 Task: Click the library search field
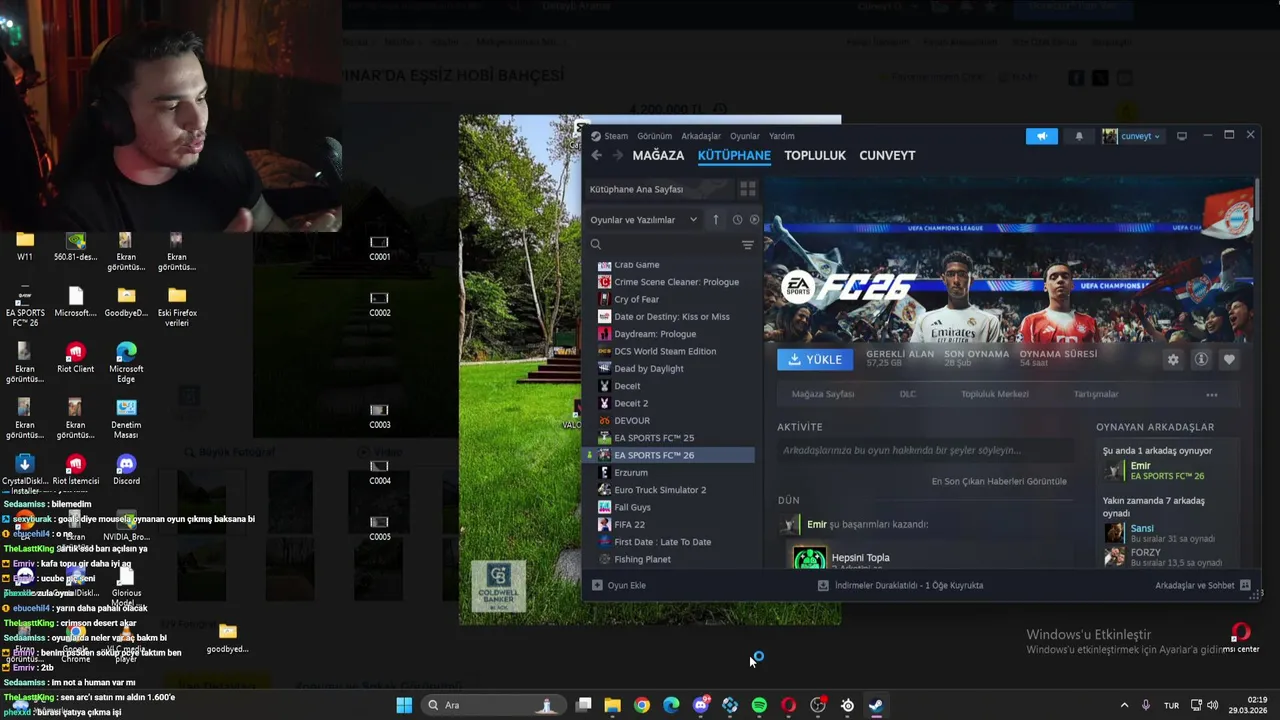pyautogui.click(x=665, y=244)
